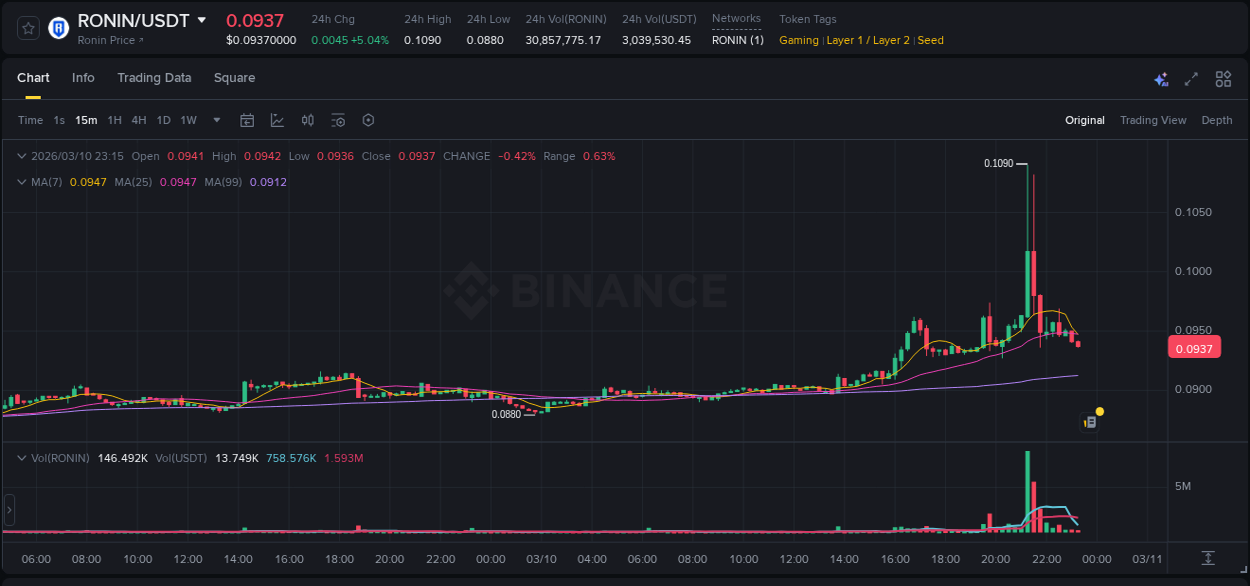Open extra timeframe options dropdown arrow
Screen dimensions: 1250x586
[x=215, y=120]
